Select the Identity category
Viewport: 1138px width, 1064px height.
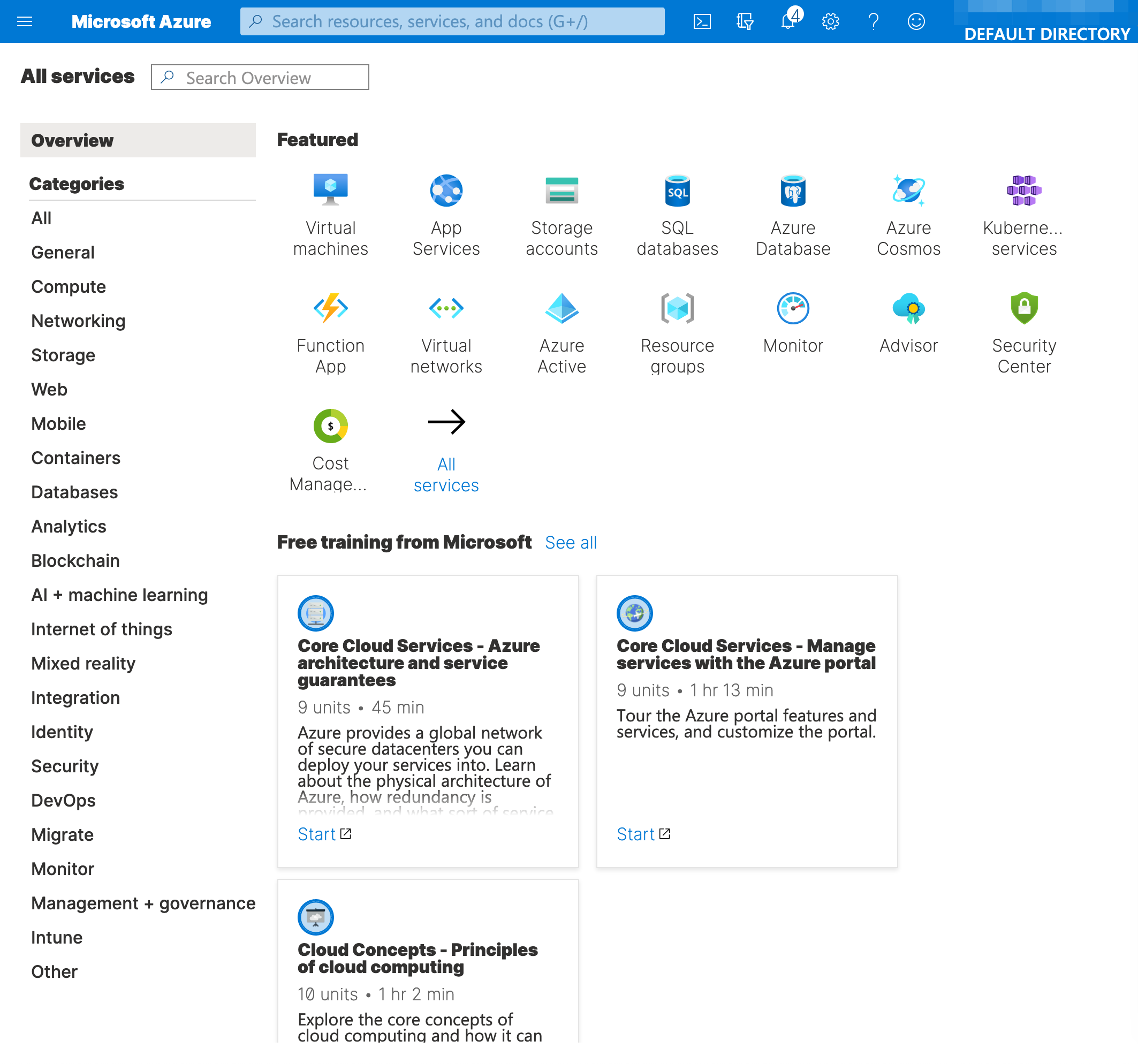coord(62,732)
